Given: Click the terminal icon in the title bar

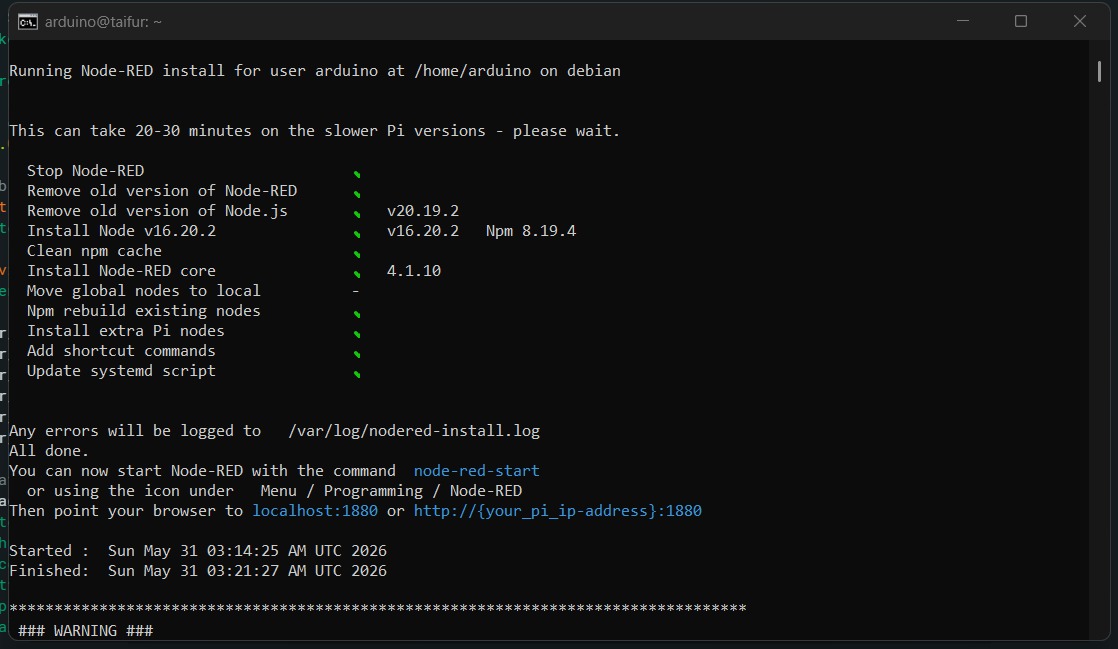Looking at the screenshot, I should 27,22.
